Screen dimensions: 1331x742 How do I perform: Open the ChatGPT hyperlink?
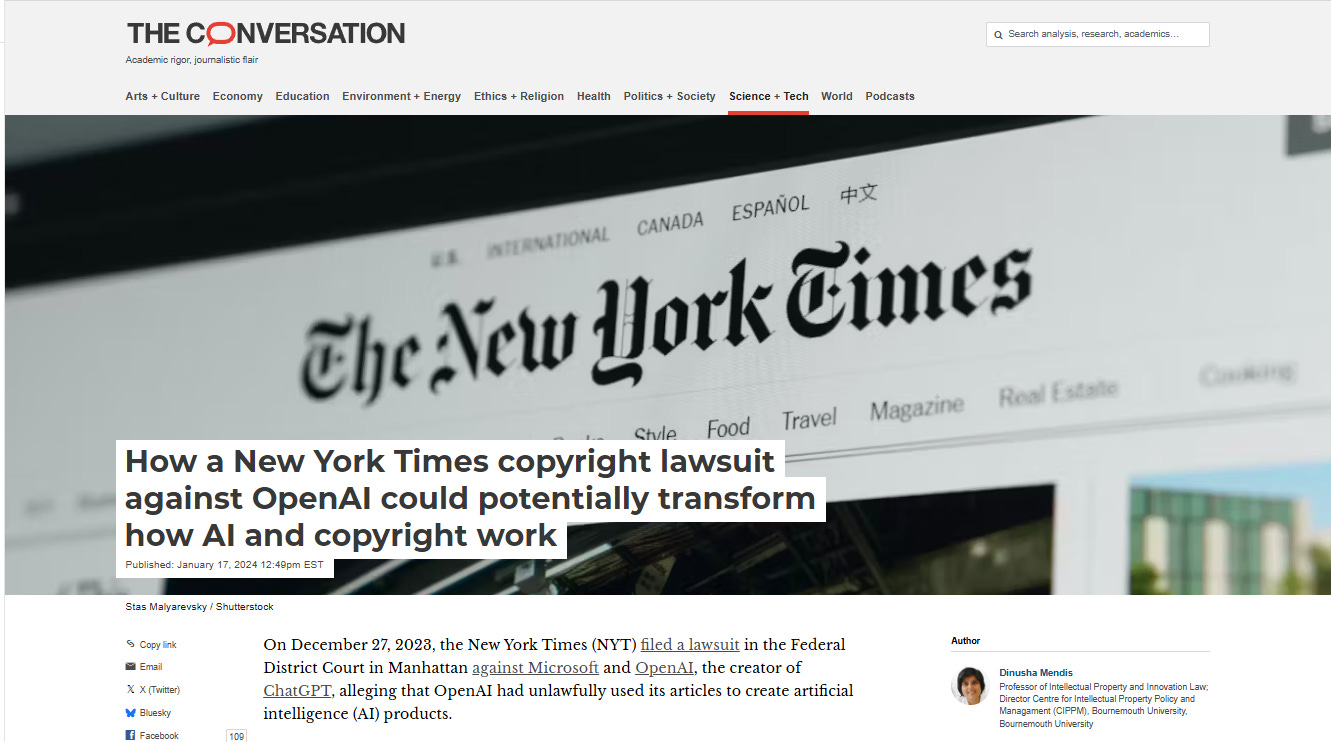coord(297,691)
